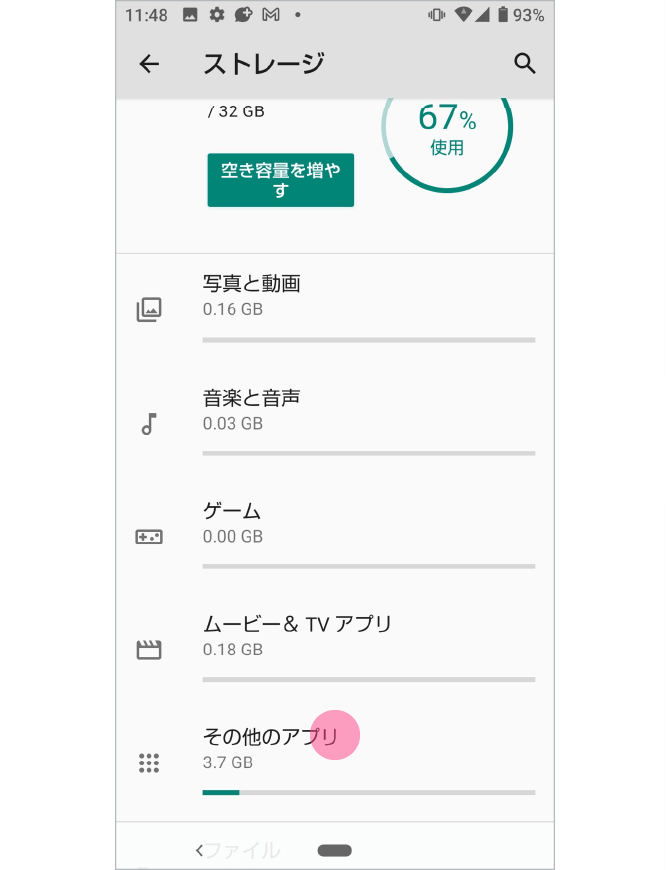Screen dimensions: 670x870
Task: Tap the battery indicator showing 93%
Action: tap(513, 15)
